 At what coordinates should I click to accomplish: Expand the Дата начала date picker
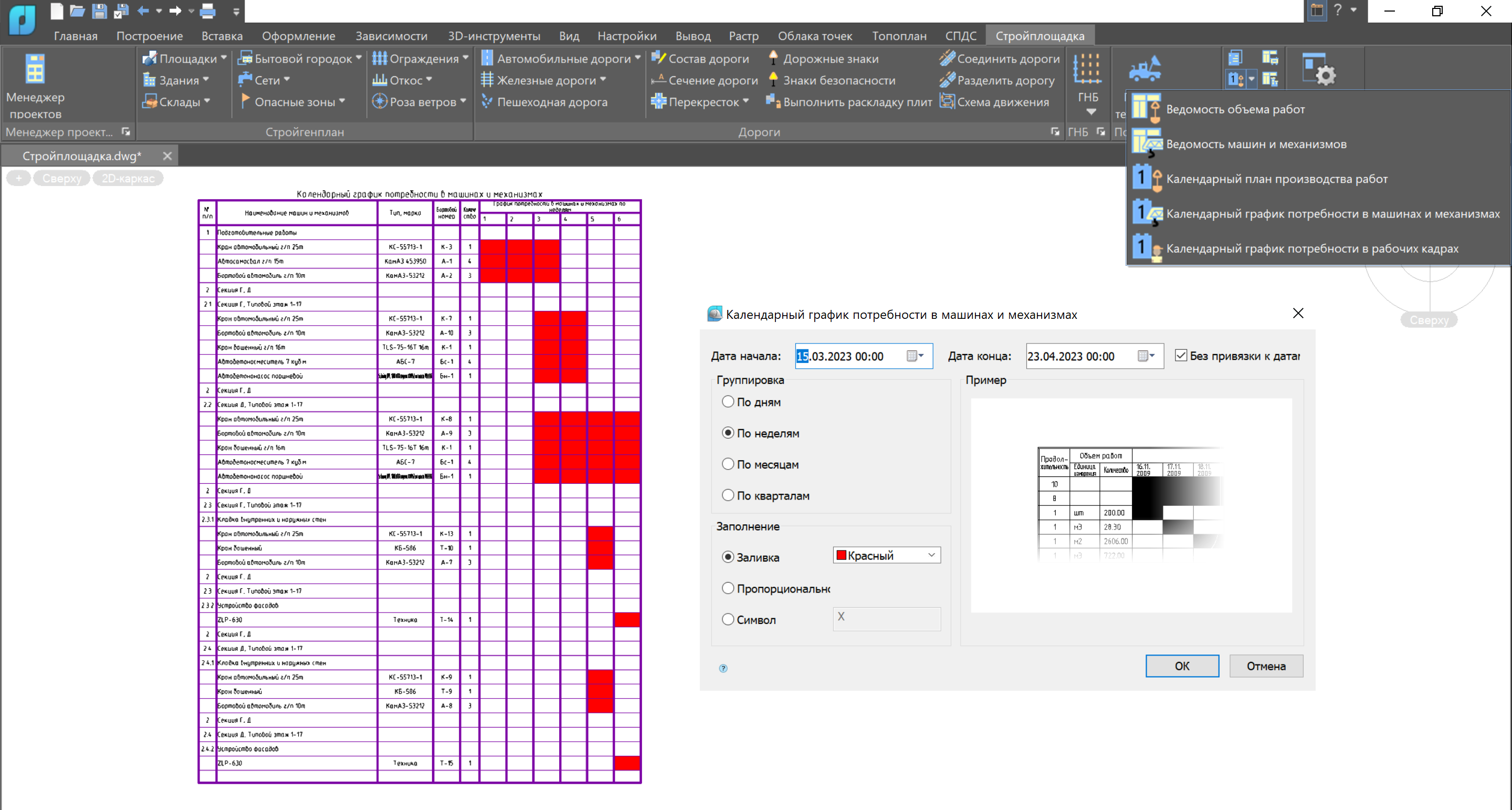coord(921,356)
